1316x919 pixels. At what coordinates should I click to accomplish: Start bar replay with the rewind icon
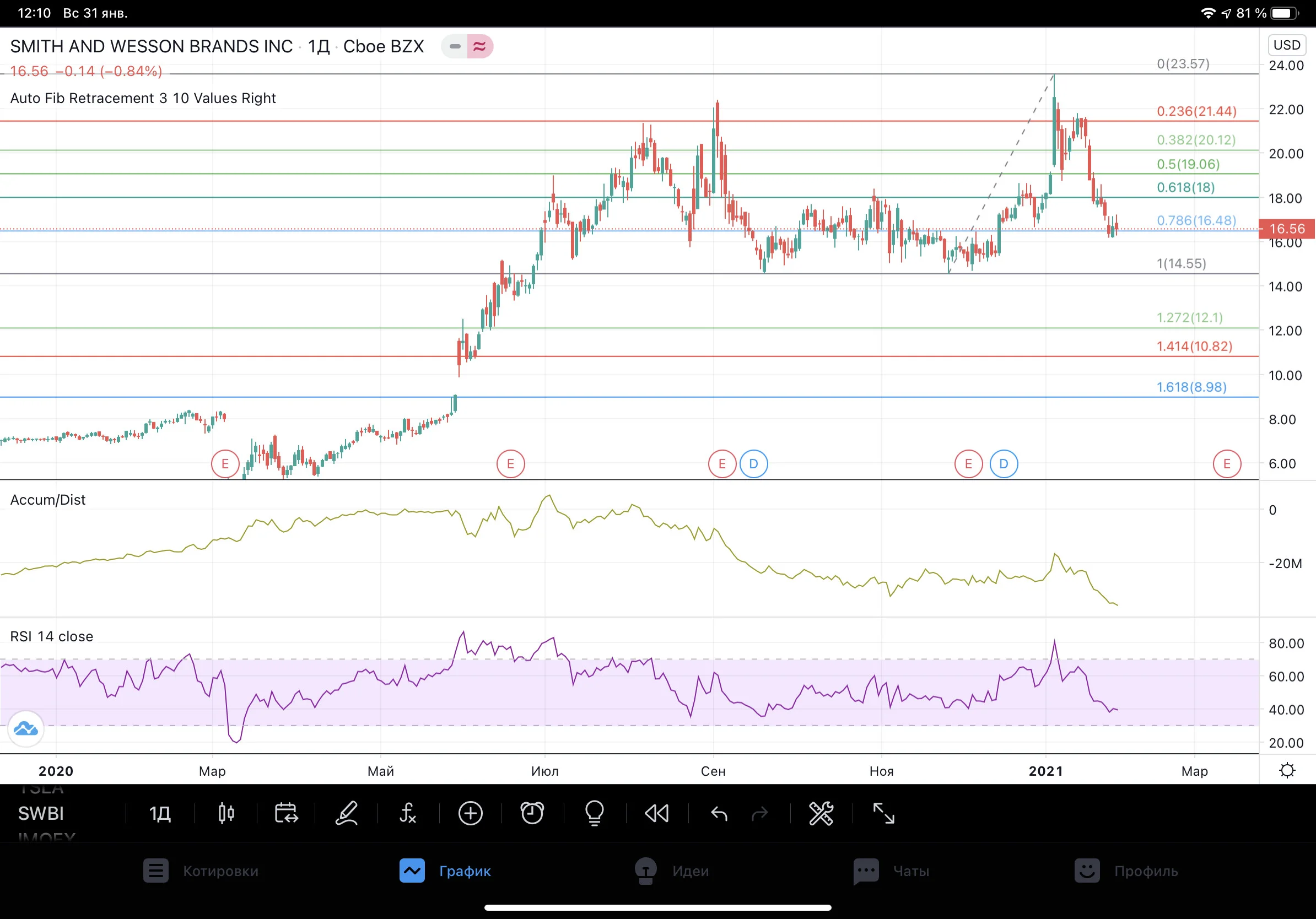[x=657, y=813]
